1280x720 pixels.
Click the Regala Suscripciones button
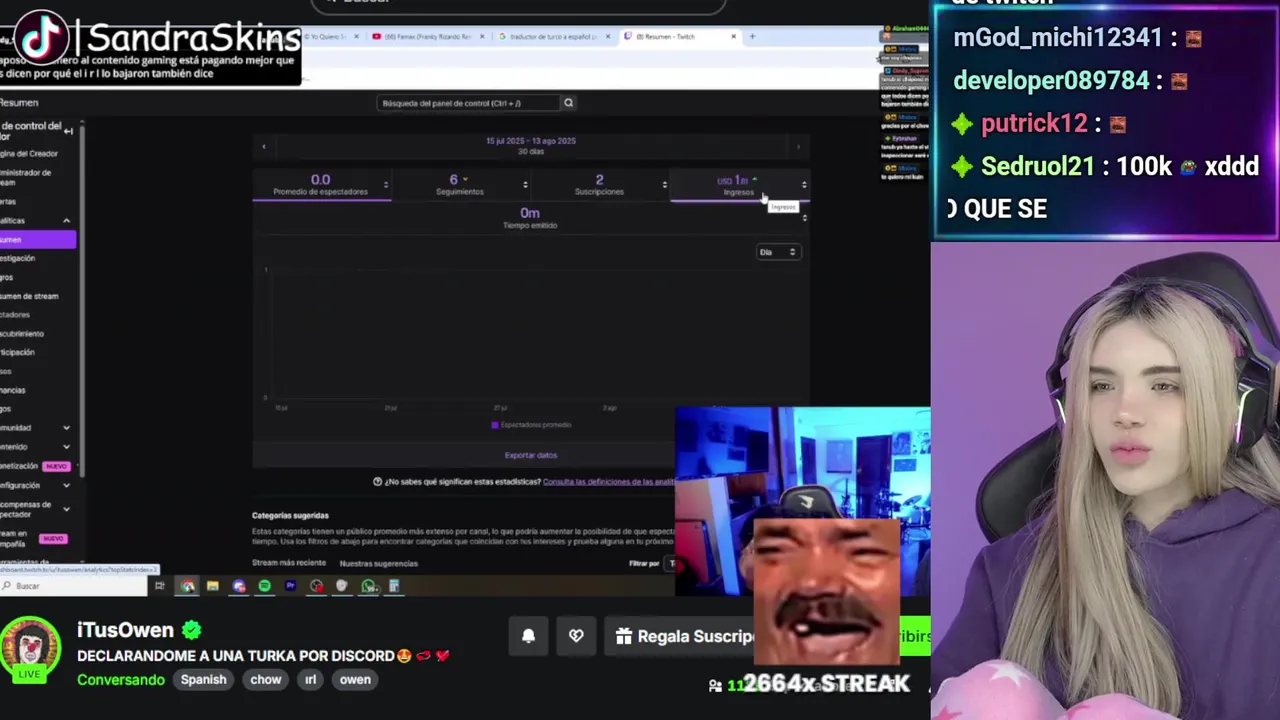coord(684,636)
